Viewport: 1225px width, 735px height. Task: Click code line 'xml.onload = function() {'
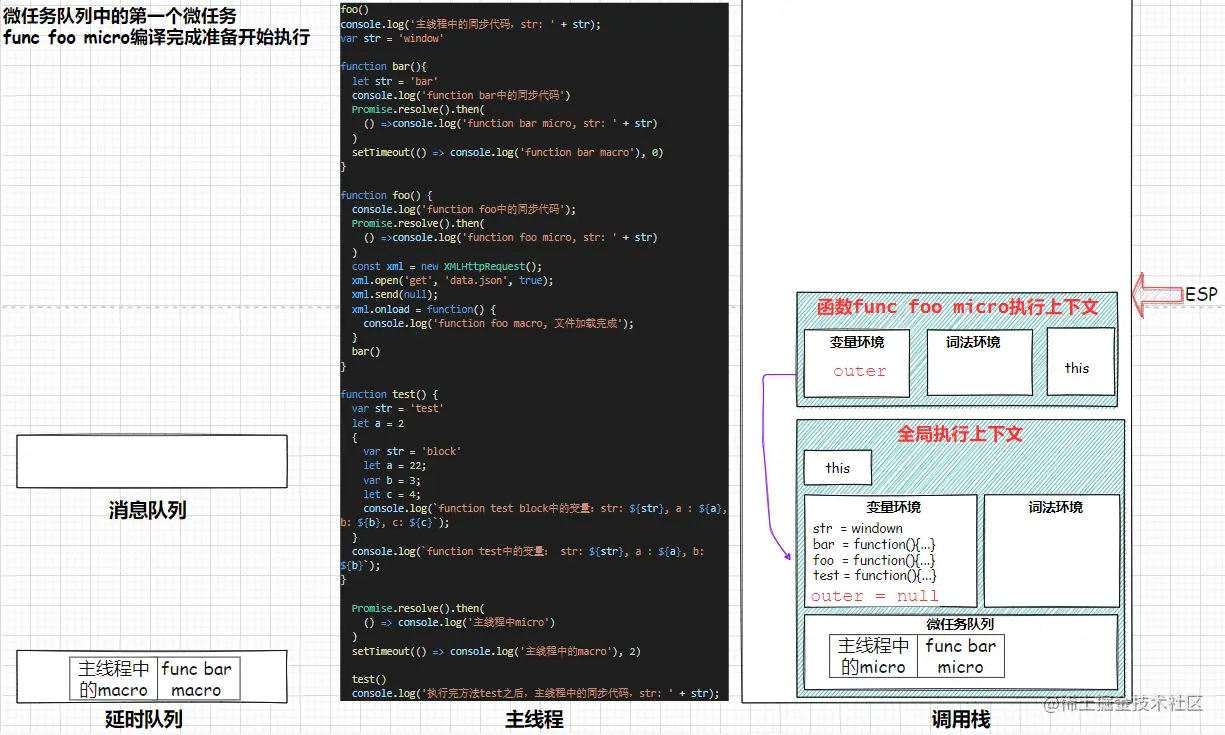[424, 309]
